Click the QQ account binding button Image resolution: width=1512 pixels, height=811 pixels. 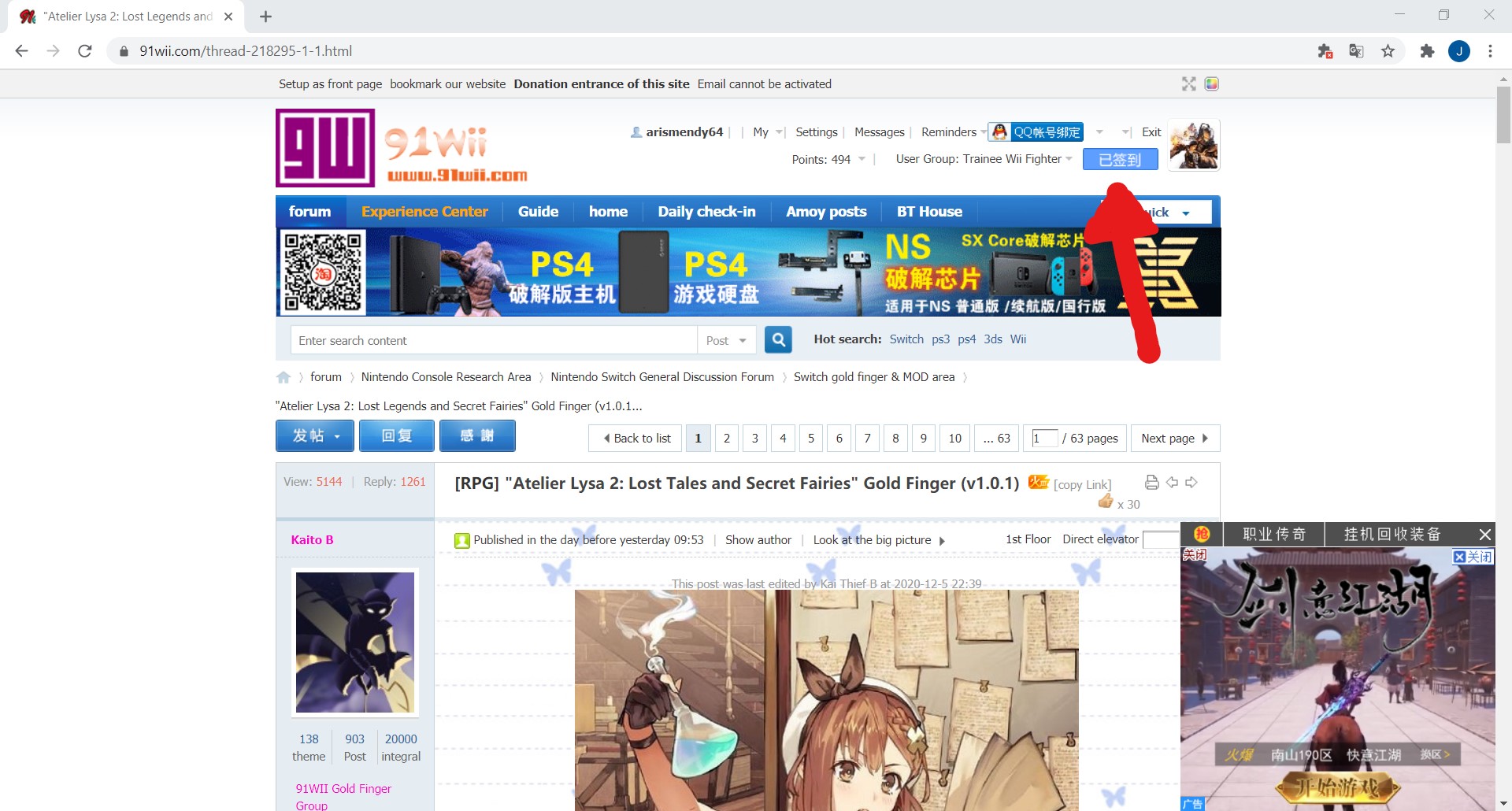point(1036,132)
